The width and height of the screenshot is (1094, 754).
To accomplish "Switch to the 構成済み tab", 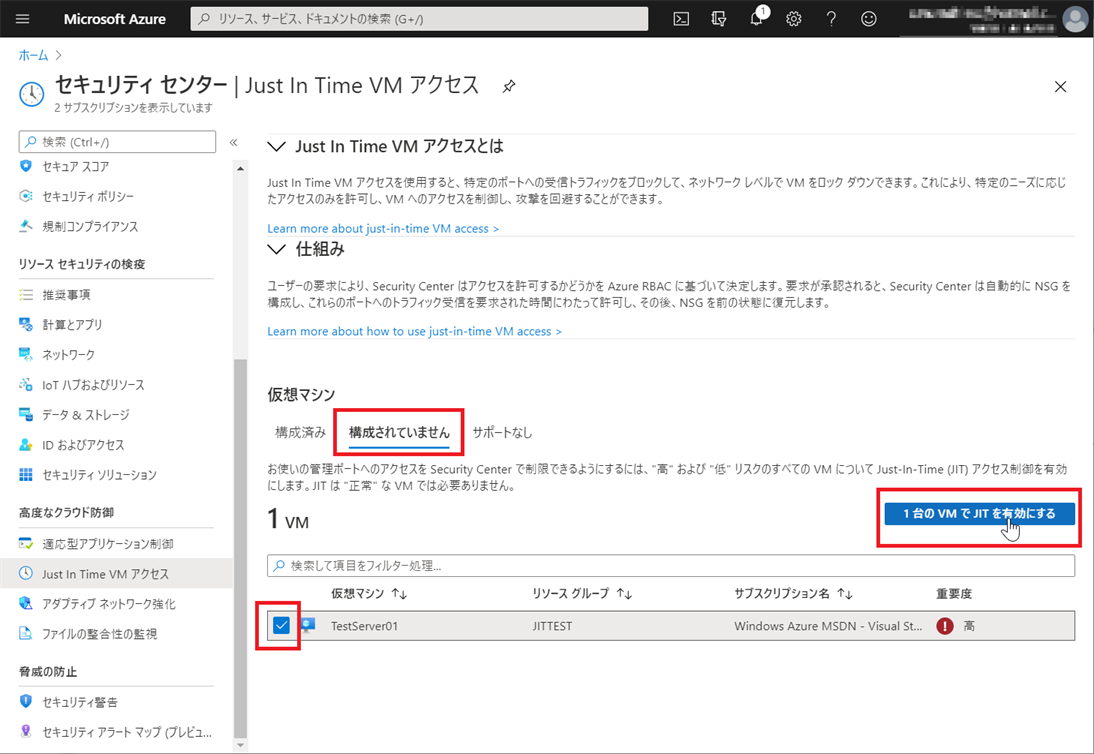I will (x=300, y=432).
